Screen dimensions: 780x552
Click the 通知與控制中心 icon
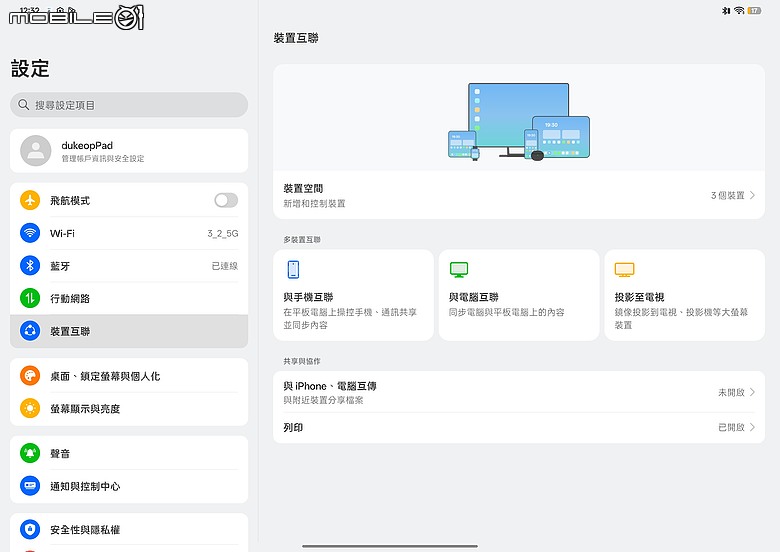pyautogui.click(x=30, y=486)
